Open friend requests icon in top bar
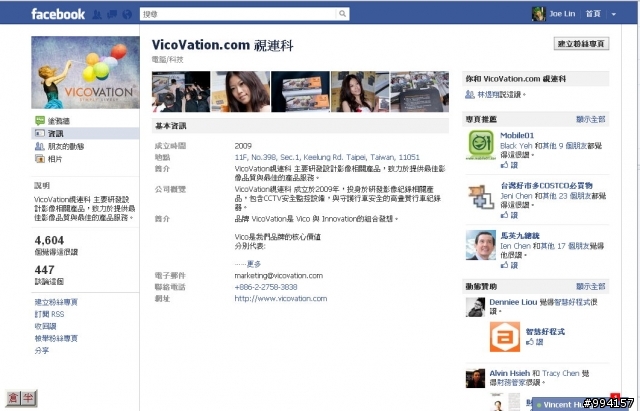The height and width of the screenshot is (411, 640). coord(97,14)
